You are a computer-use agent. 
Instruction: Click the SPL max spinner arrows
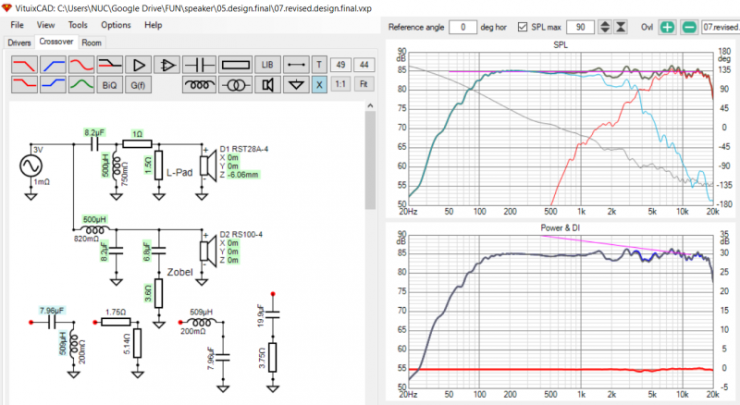(606, 25)
